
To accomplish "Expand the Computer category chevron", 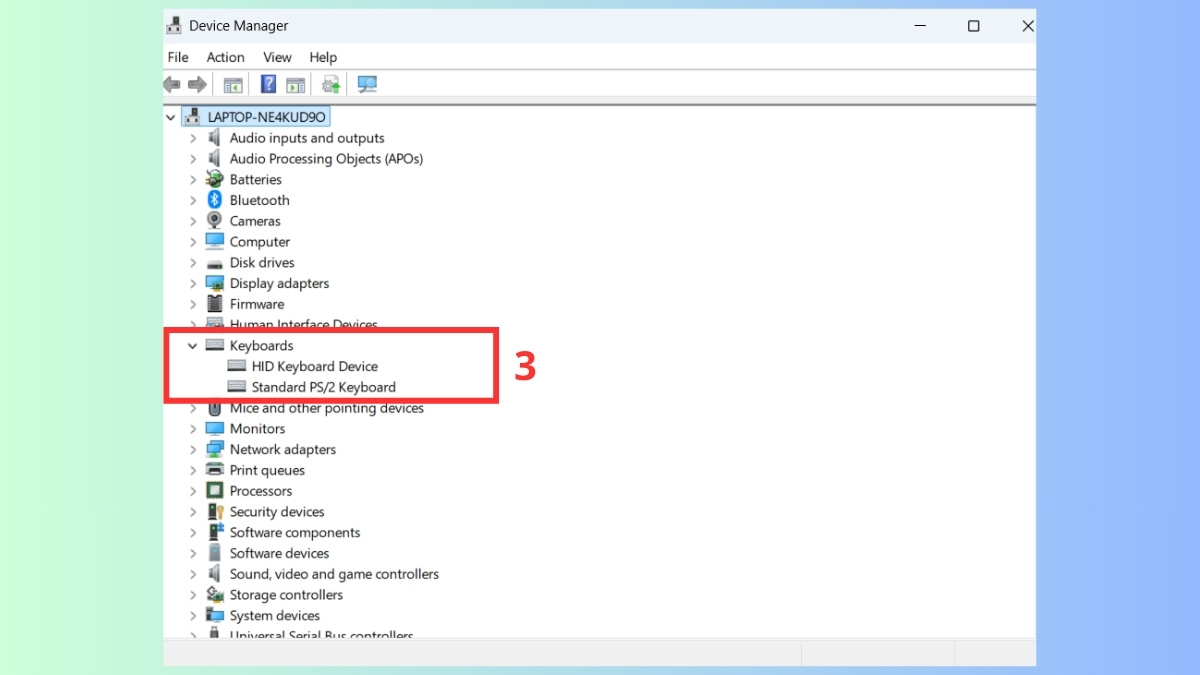I will (x=193, y=242).
